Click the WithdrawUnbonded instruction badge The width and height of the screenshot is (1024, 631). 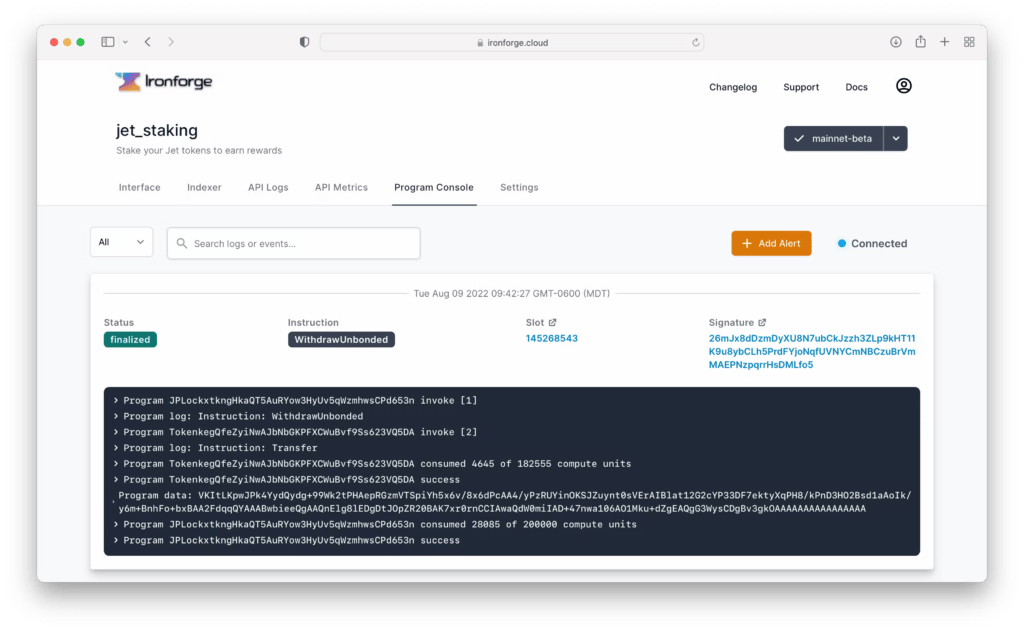coord(341,340)
